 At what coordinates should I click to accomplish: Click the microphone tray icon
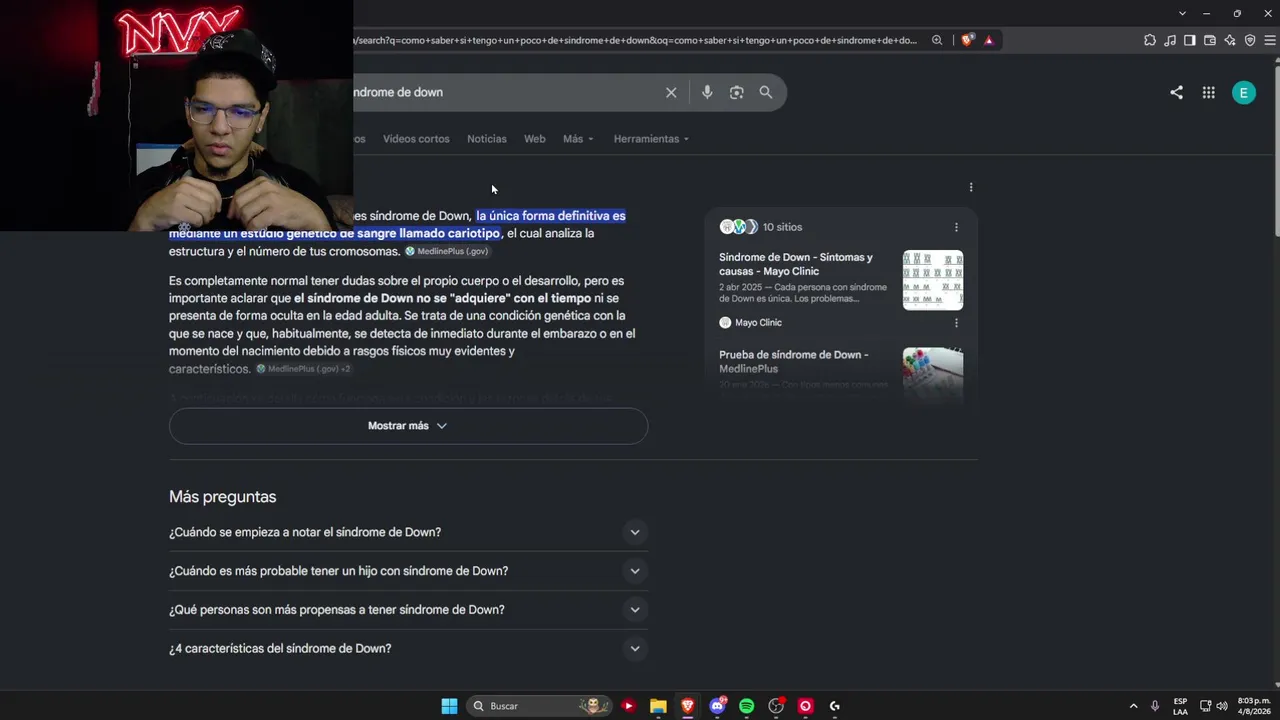pyautogui.click(x=1155, y=706)
